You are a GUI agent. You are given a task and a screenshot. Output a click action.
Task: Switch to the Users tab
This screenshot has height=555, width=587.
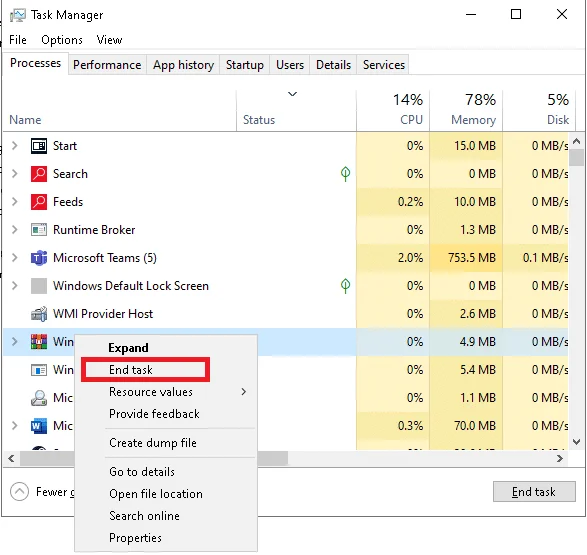point(290,65)
